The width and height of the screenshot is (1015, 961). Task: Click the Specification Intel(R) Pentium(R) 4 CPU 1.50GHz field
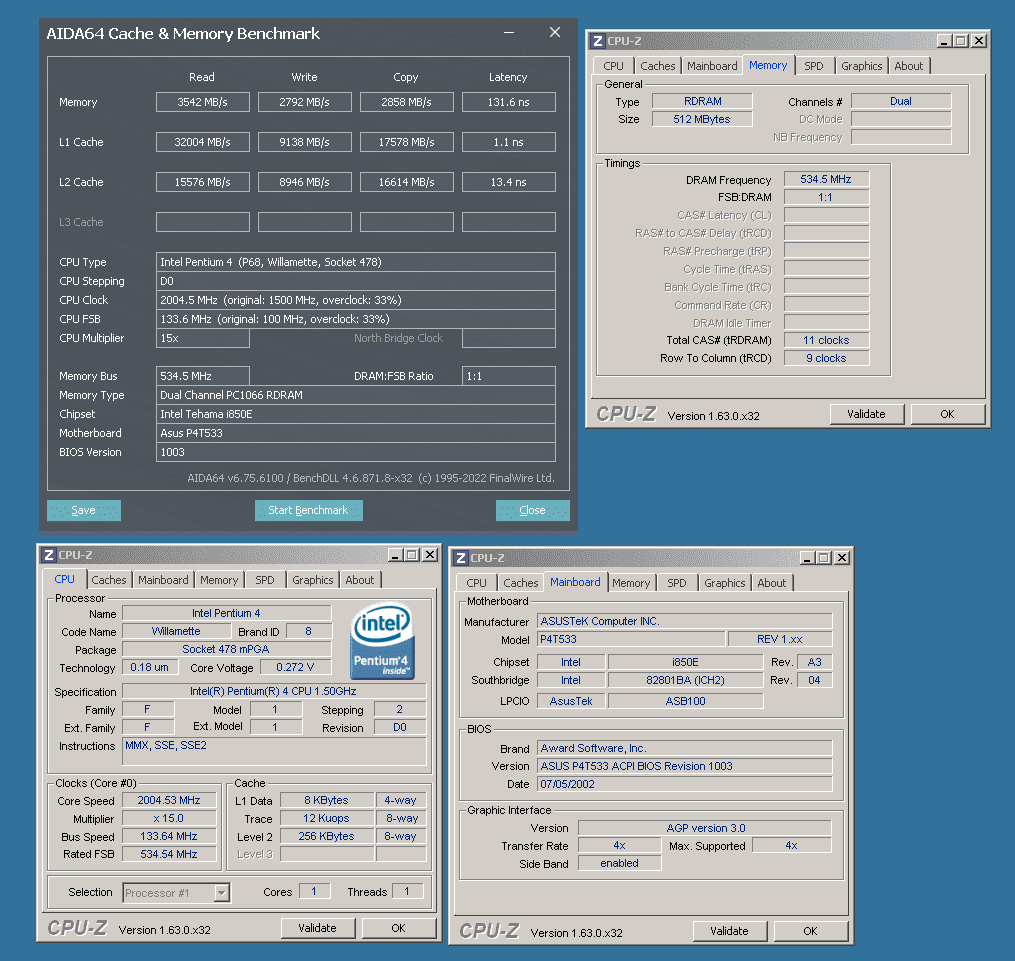point(274,691)
